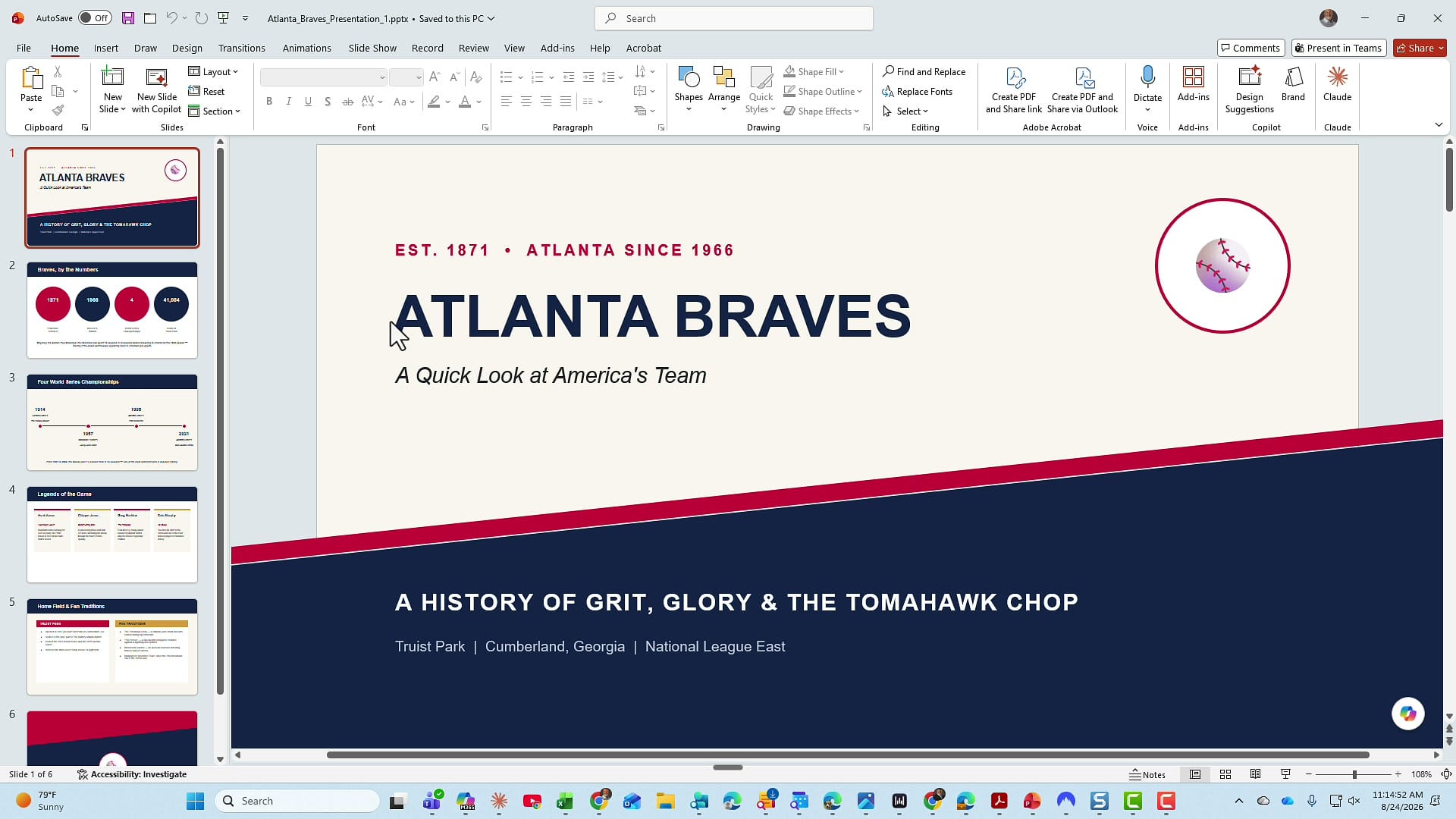The width and height of the screenshot is (1456, 819).
Task: Click Find and Replace
Action: (924, 71)
